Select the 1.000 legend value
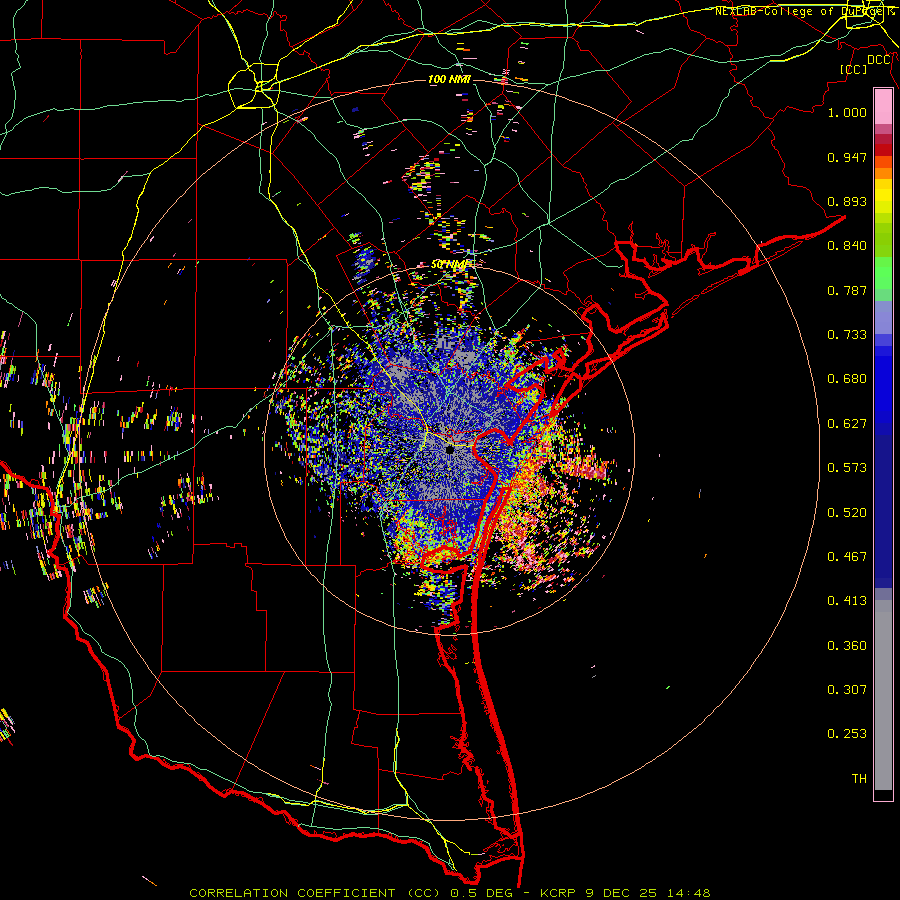 (847, 112)
